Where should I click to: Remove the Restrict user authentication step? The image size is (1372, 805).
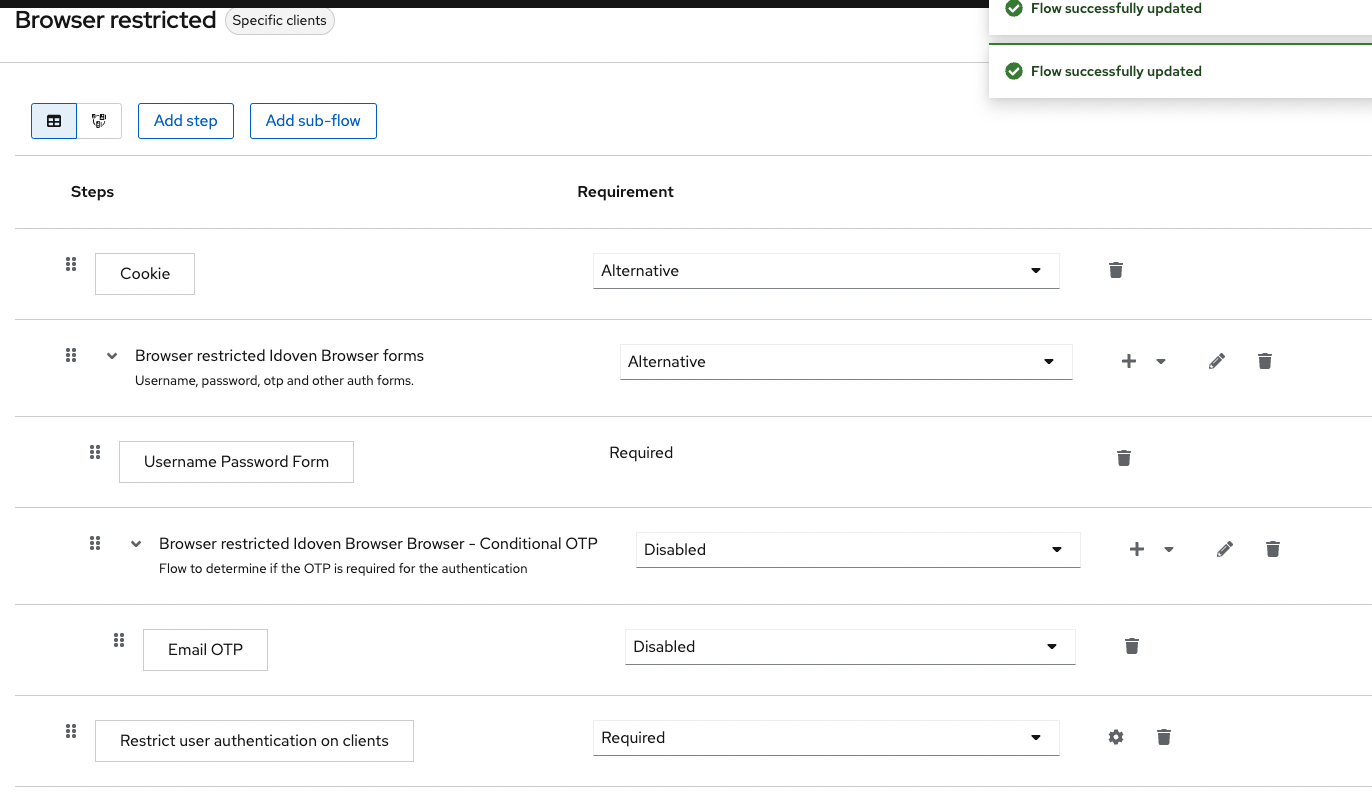(1163, 737)
